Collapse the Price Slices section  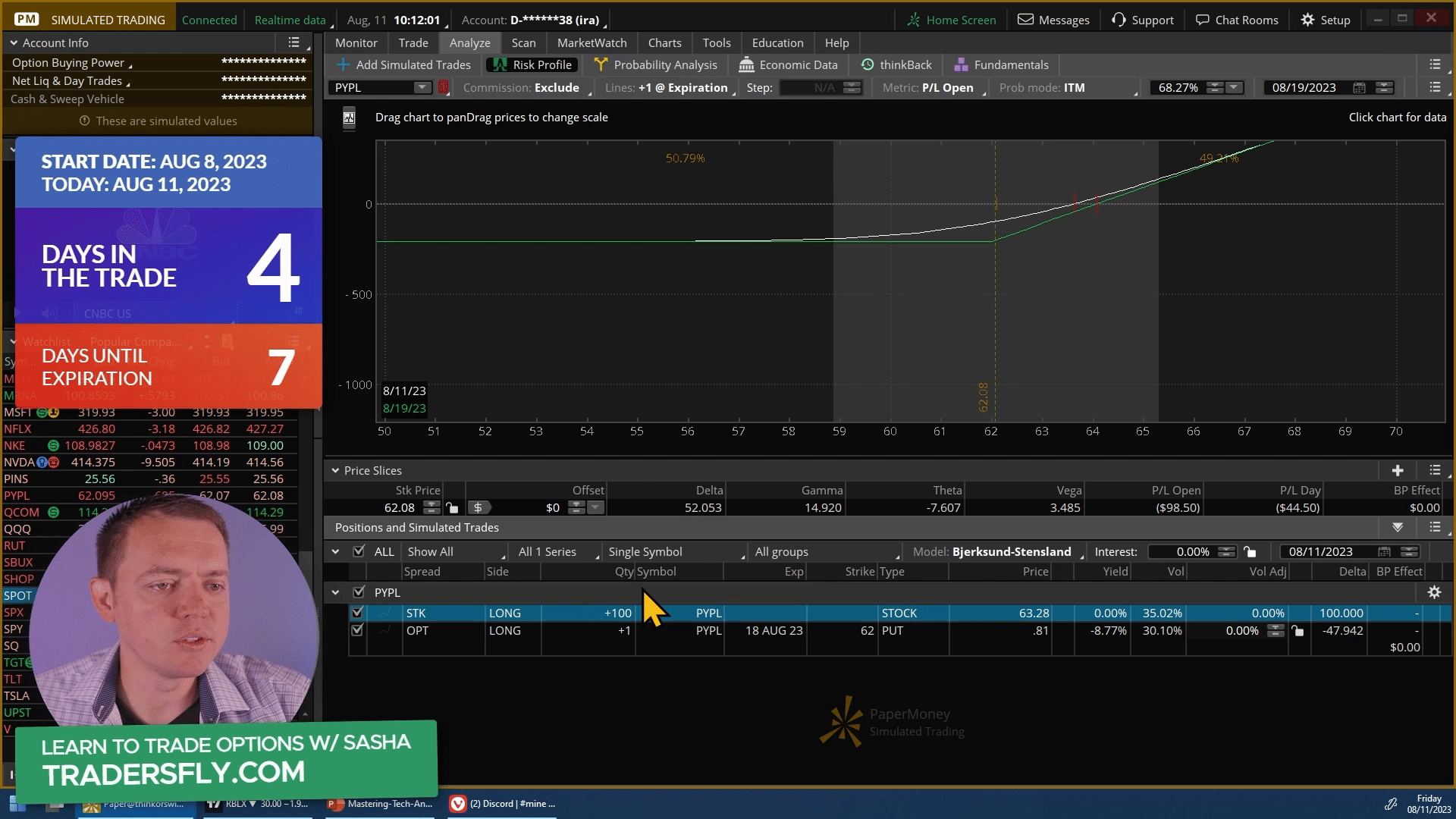(335, 471)
